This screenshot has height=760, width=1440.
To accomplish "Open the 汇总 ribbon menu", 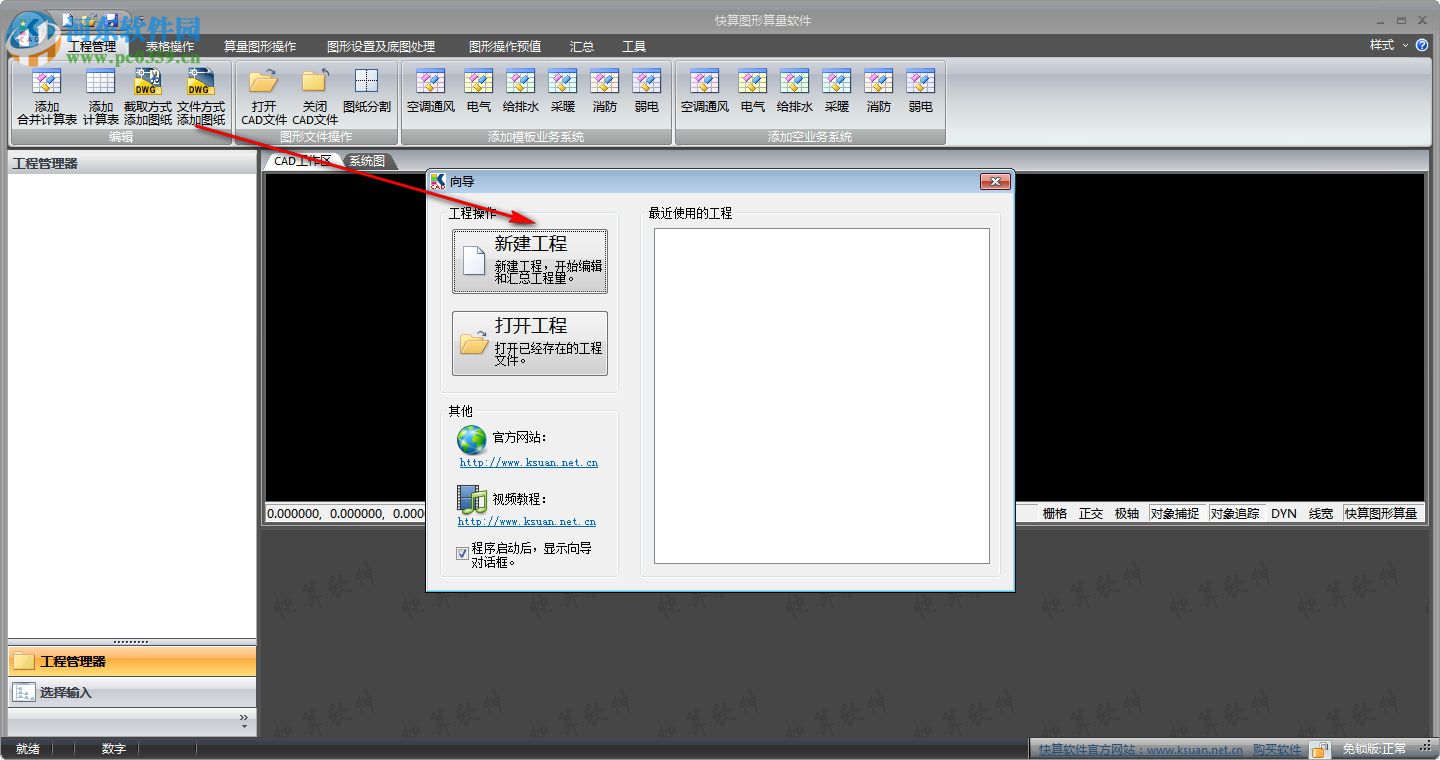I will click(581, 45).
